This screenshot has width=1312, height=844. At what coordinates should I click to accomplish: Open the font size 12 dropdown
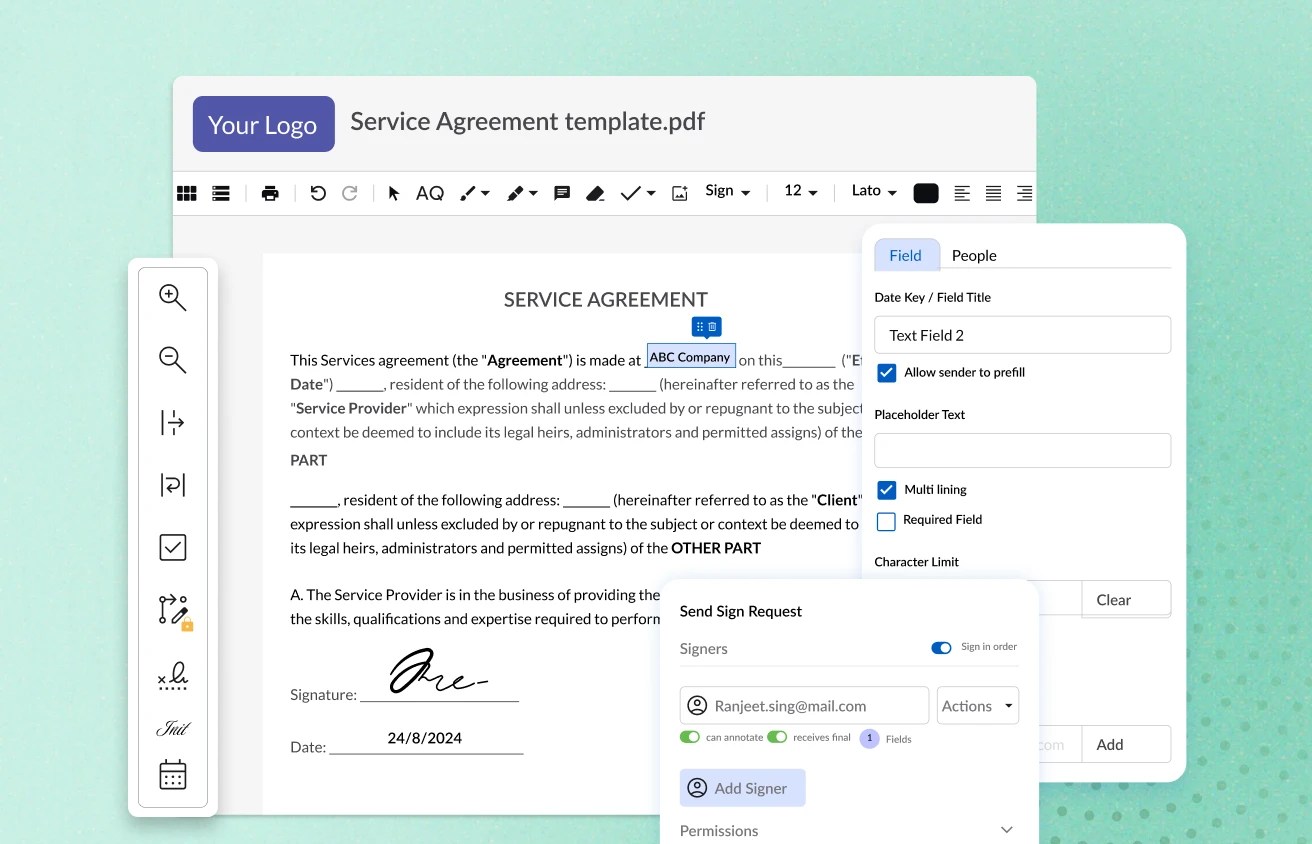[801, 191]
